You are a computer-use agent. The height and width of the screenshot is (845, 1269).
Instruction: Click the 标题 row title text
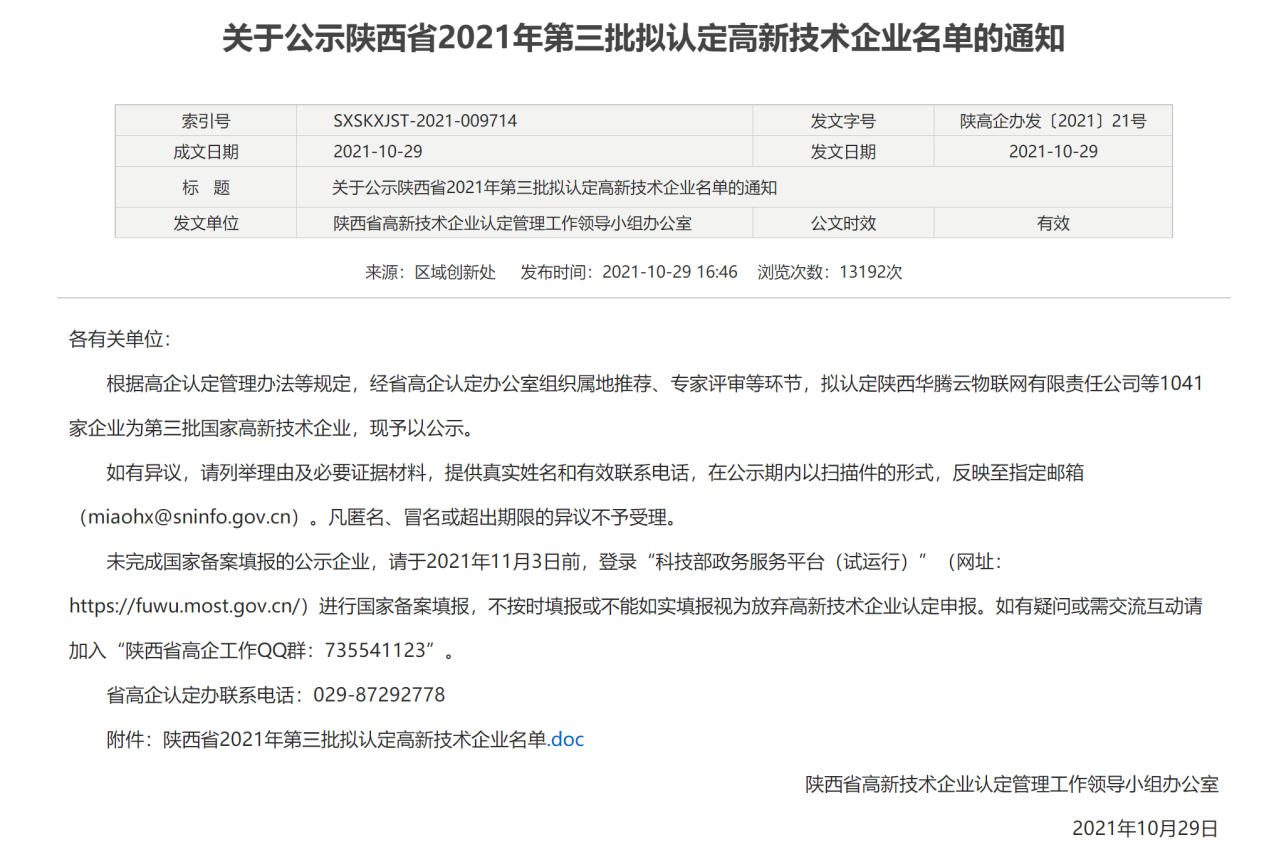[x=554, y=187]
